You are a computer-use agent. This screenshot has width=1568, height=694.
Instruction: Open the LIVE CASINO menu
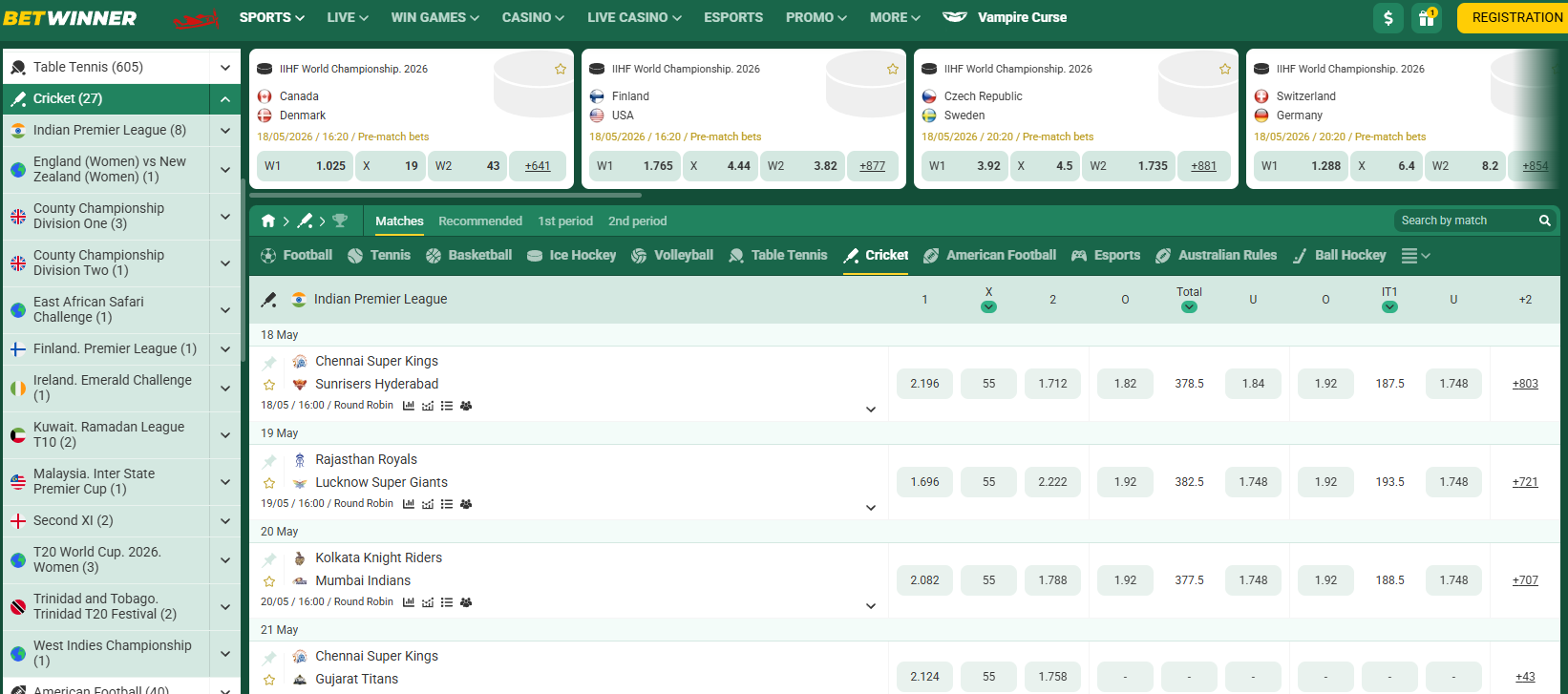point(634,17)
